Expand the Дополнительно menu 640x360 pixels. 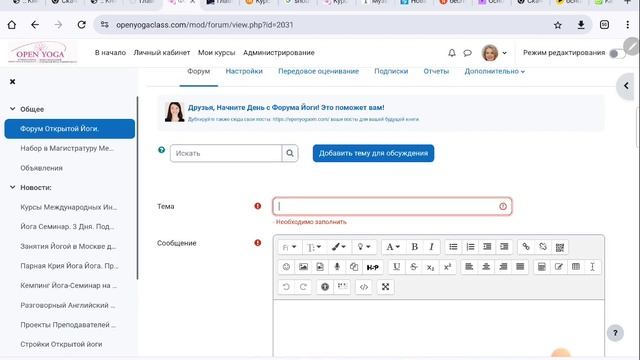click(495, 71)
